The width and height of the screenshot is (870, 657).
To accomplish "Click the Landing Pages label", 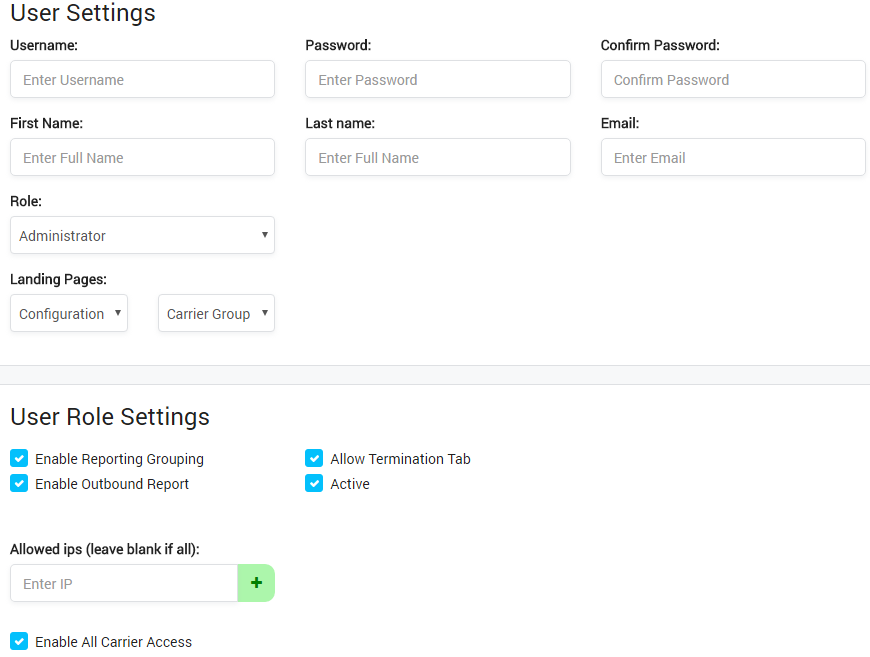I will tap(60, 279).
